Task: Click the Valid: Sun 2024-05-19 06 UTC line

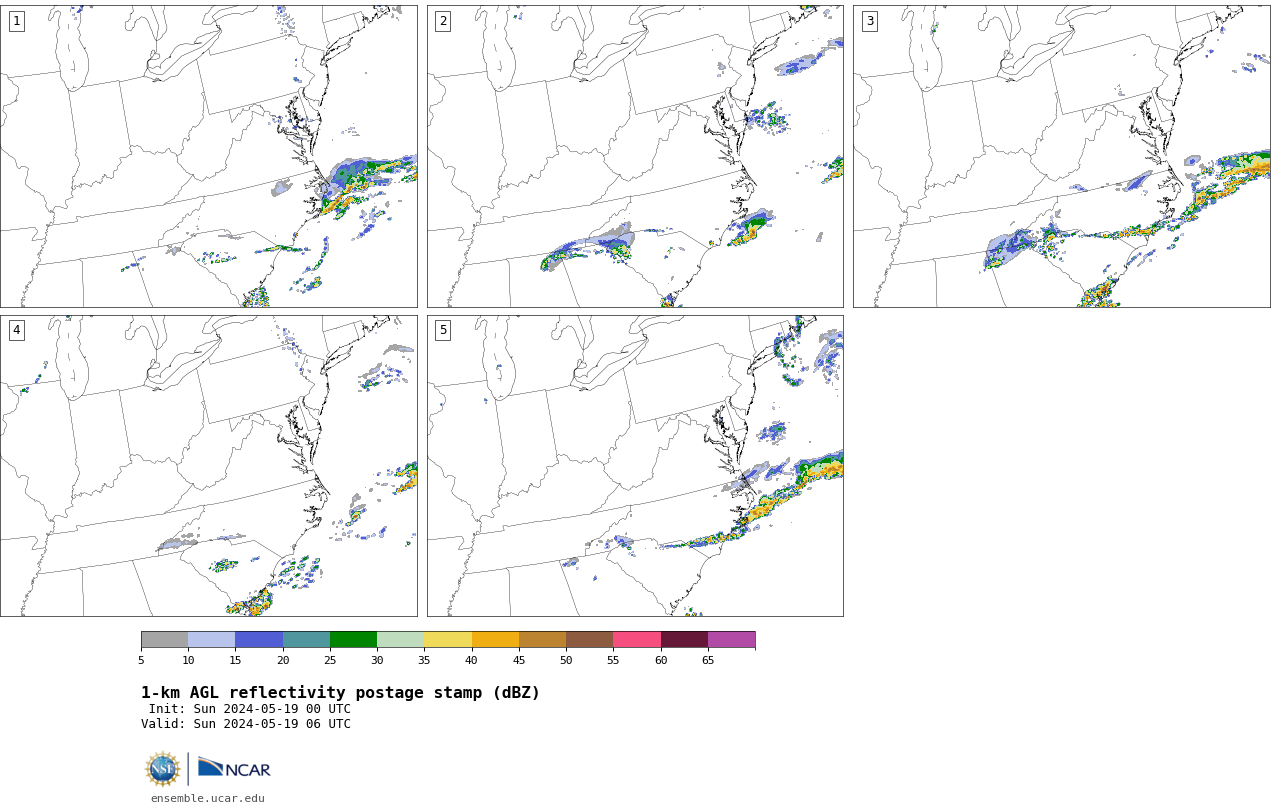Action: pos(245,724)
